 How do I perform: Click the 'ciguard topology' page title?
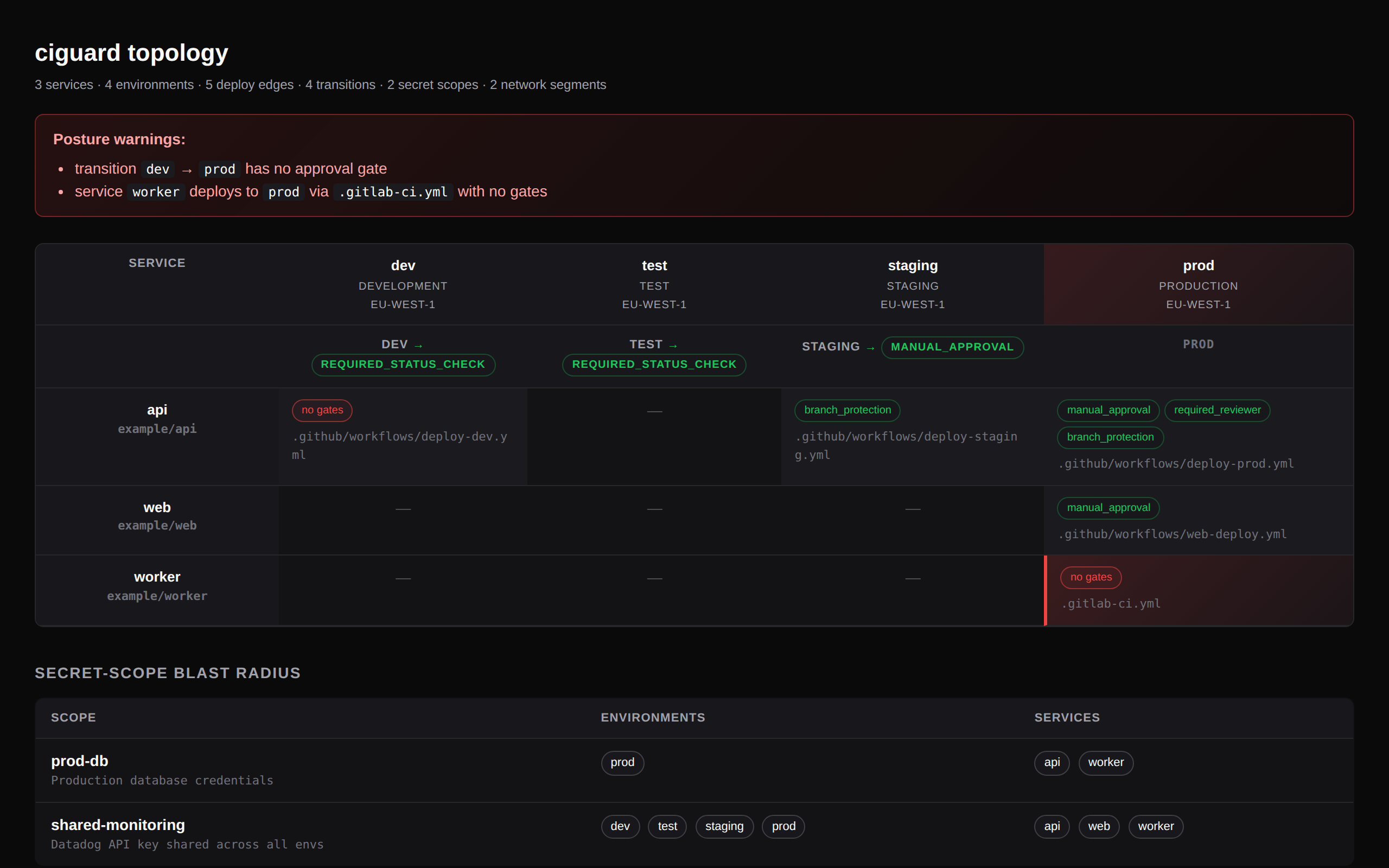pos(131,53)
